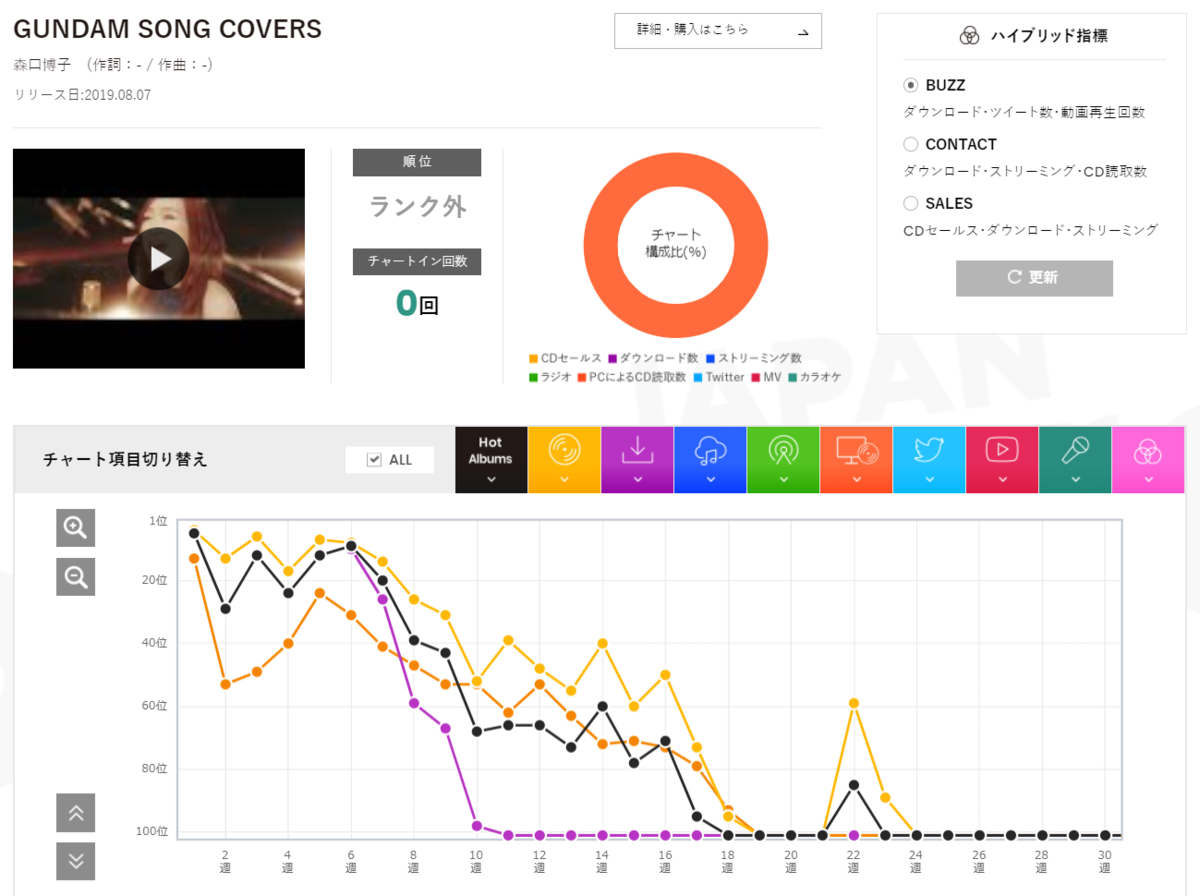Toggle the blue streaming cloud icon
The height and width of the screenshot is (896, 1200).
pyautogui.click(x=710, y=460)
